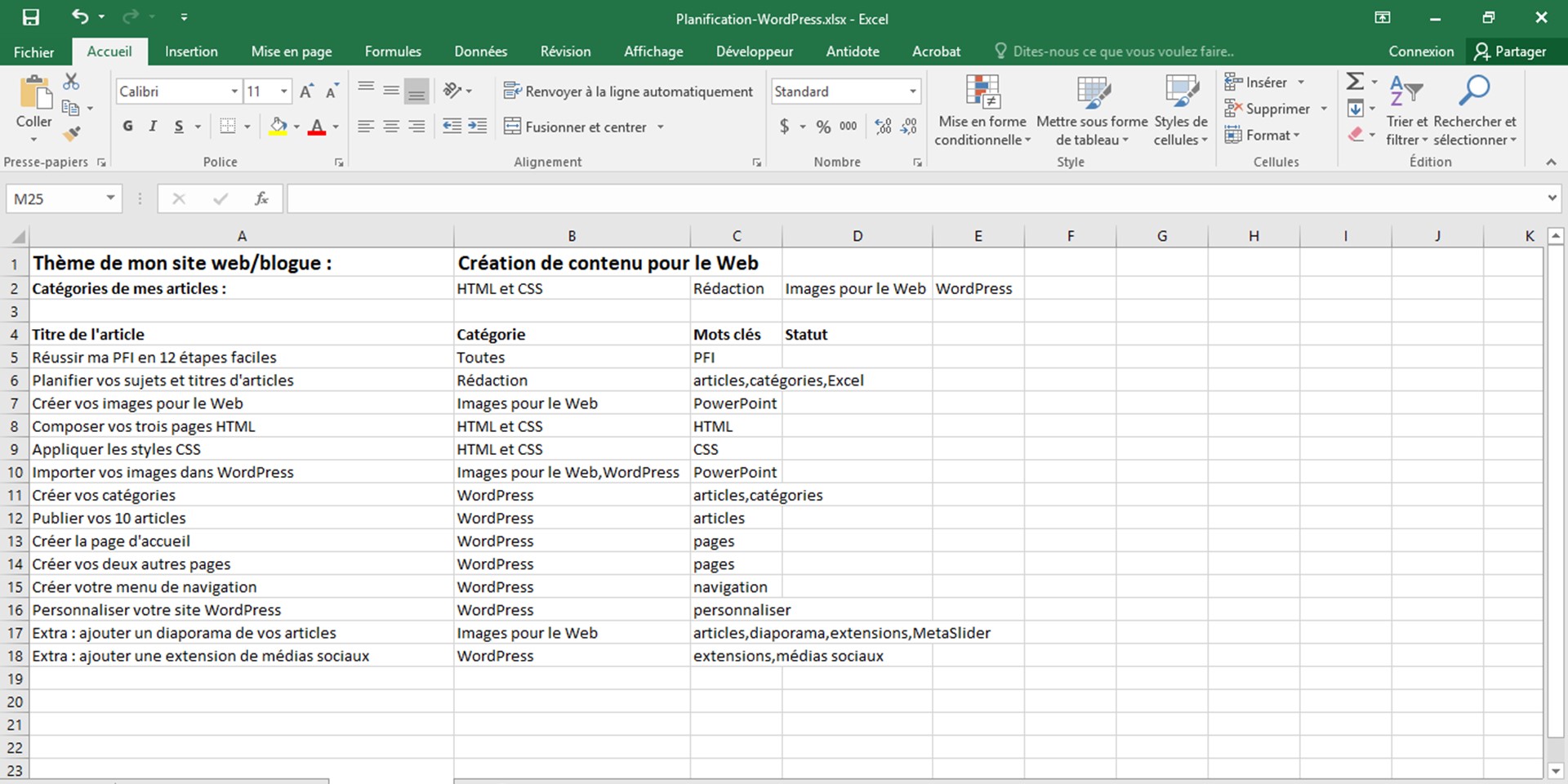
Task: Apply accounting currency format
Action: tap(785, 127)
